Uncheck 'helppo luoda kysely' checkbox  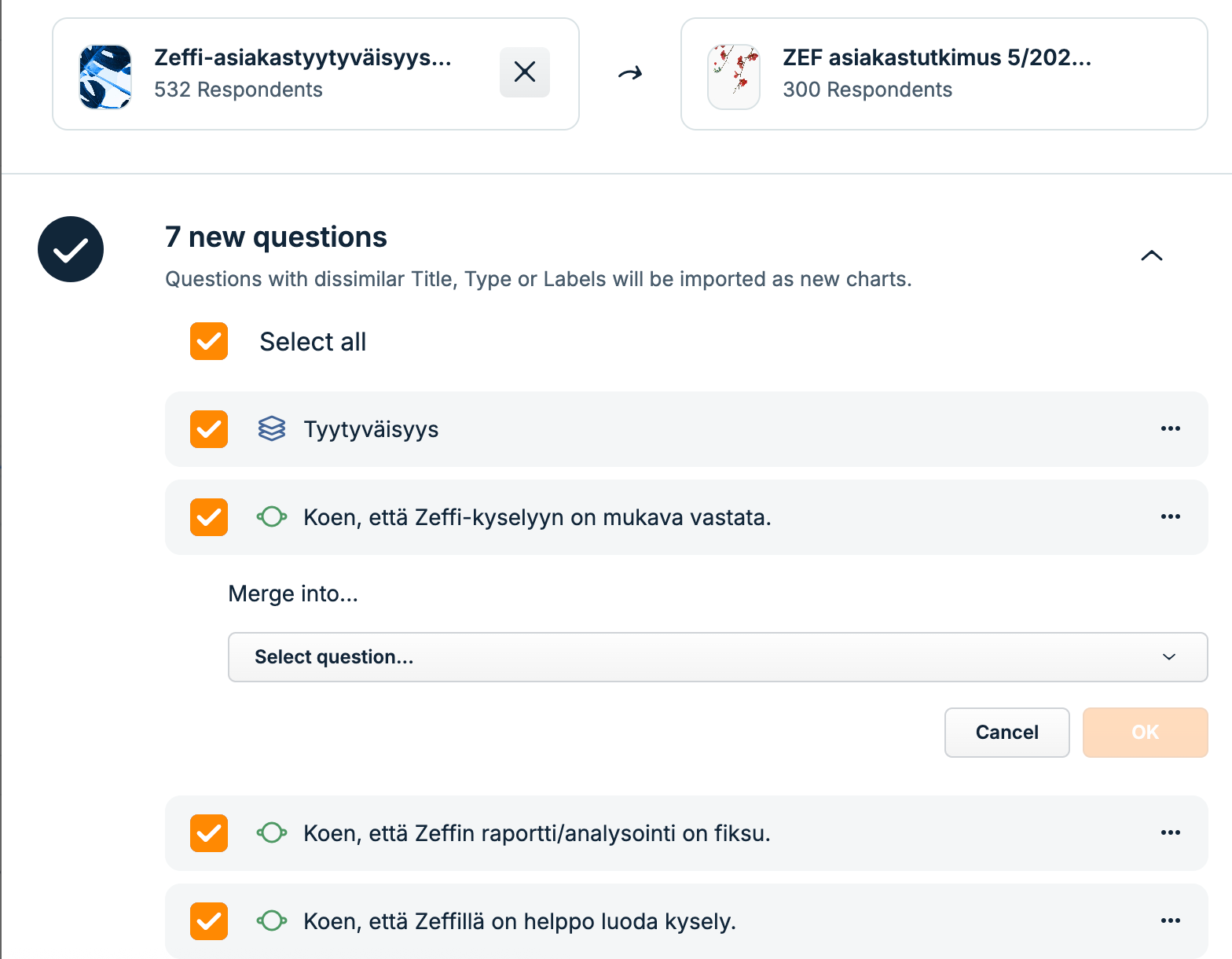pyautogui.click(x=209, y=921)
